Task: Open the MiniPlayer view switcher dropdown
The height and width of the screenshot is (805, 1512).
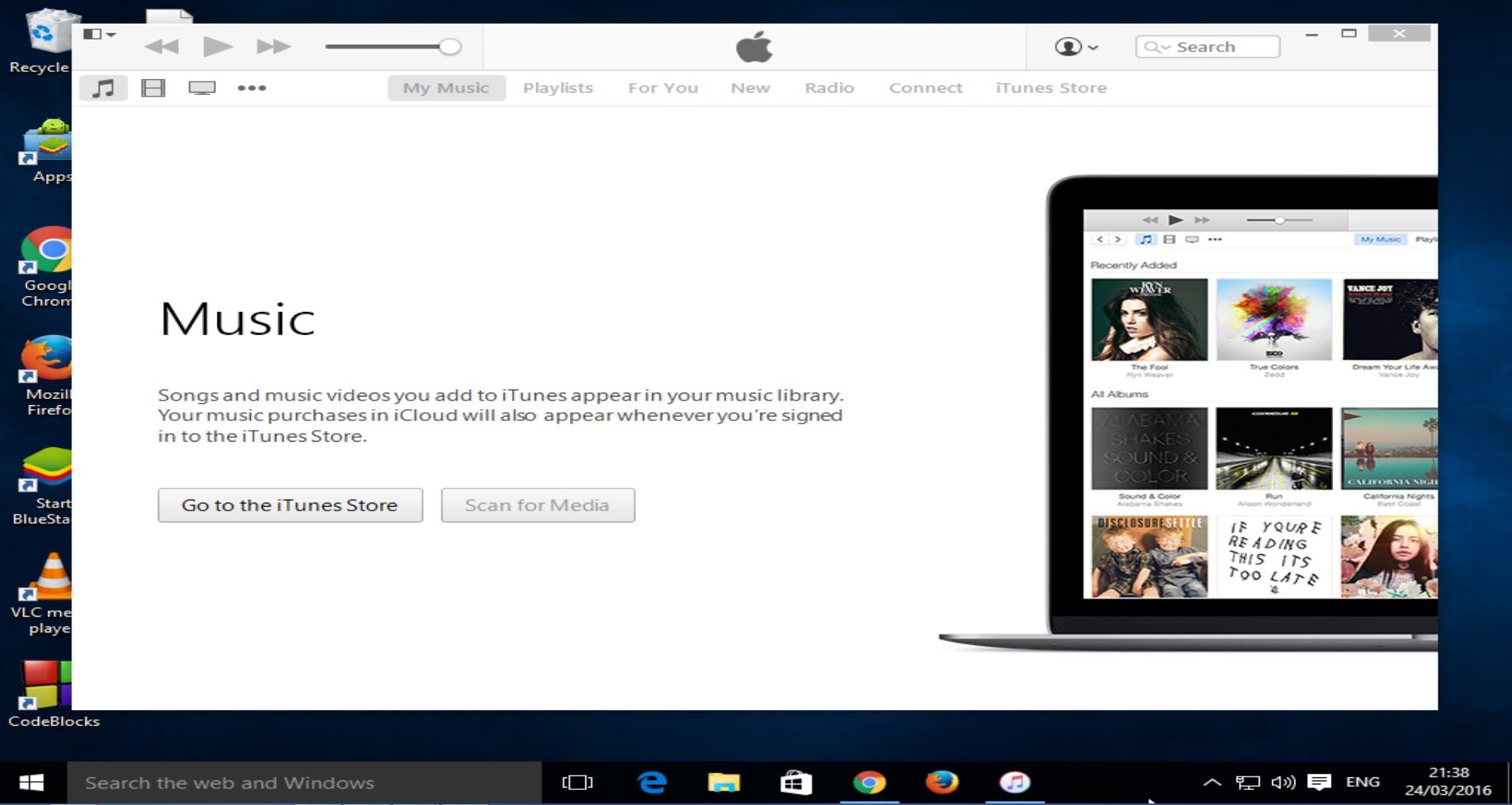Action: (x=98, y=34)
